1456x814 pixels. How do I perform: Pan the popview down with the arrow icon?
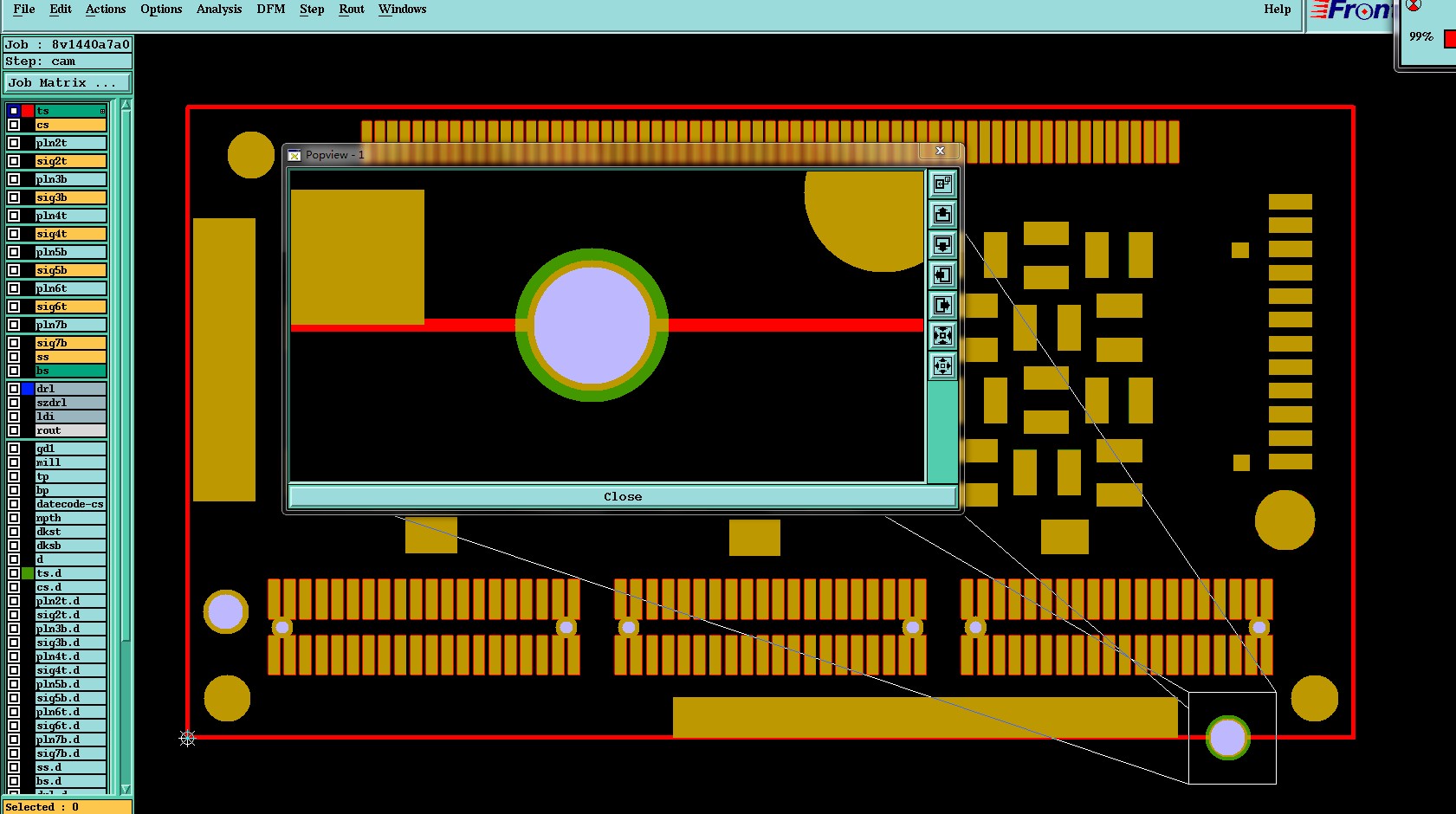coord(942,244)
